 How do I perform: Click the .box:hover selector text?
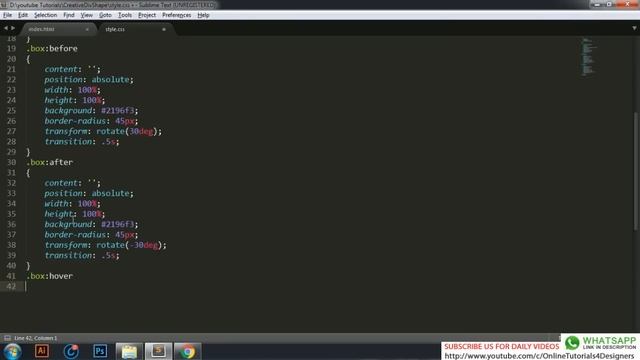tap(50, 276)
